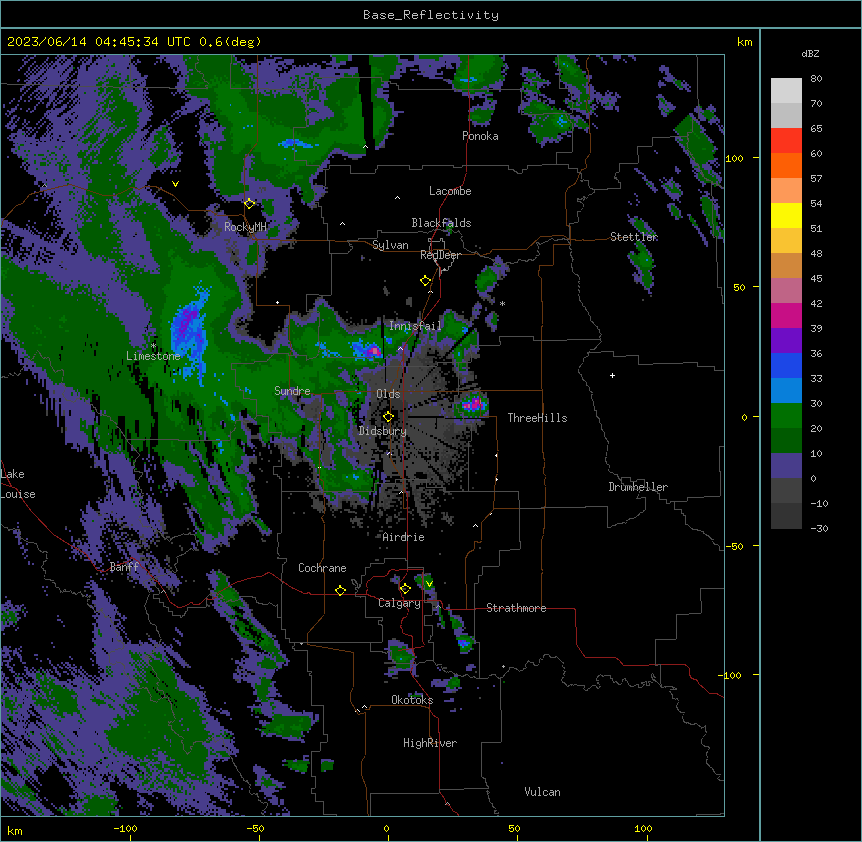
Task: Click the asterisk marker above the Limestone label
Action: pos(153,346)
